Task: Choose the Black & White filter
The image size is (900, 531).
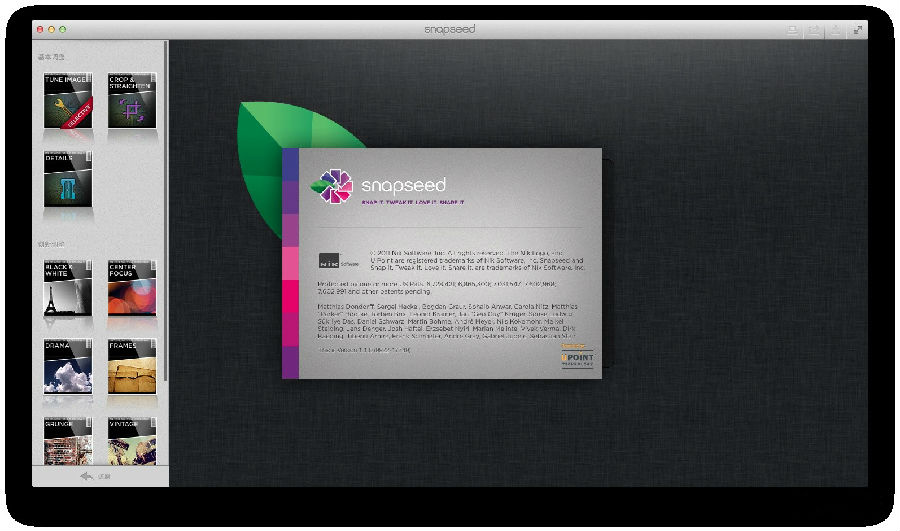Action: tap(69, 290)
